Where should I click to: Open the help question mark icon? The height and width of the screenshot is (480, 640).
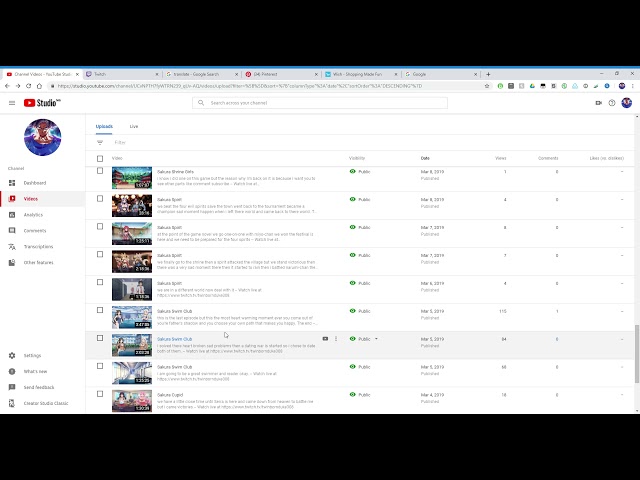tap(611, 103)
